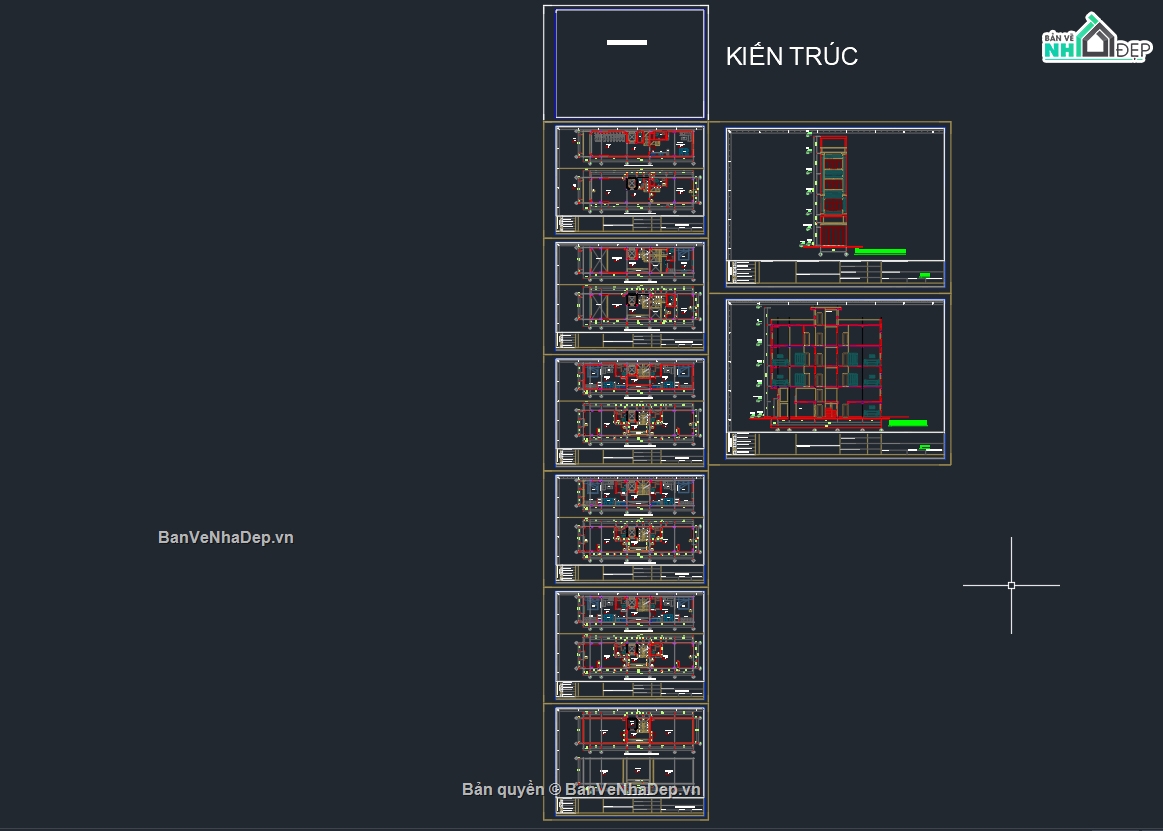Select the fourth floor plan sheet in the column
Screen dimensions: 1163x831
[626, 528]
